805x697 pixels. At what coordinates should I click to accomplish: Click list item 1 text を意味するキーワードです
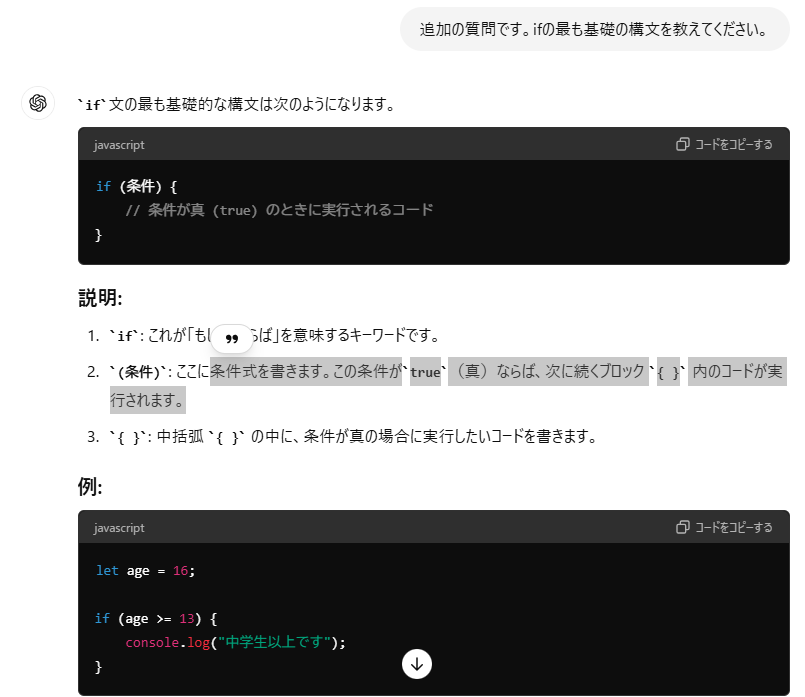[357, 336]
